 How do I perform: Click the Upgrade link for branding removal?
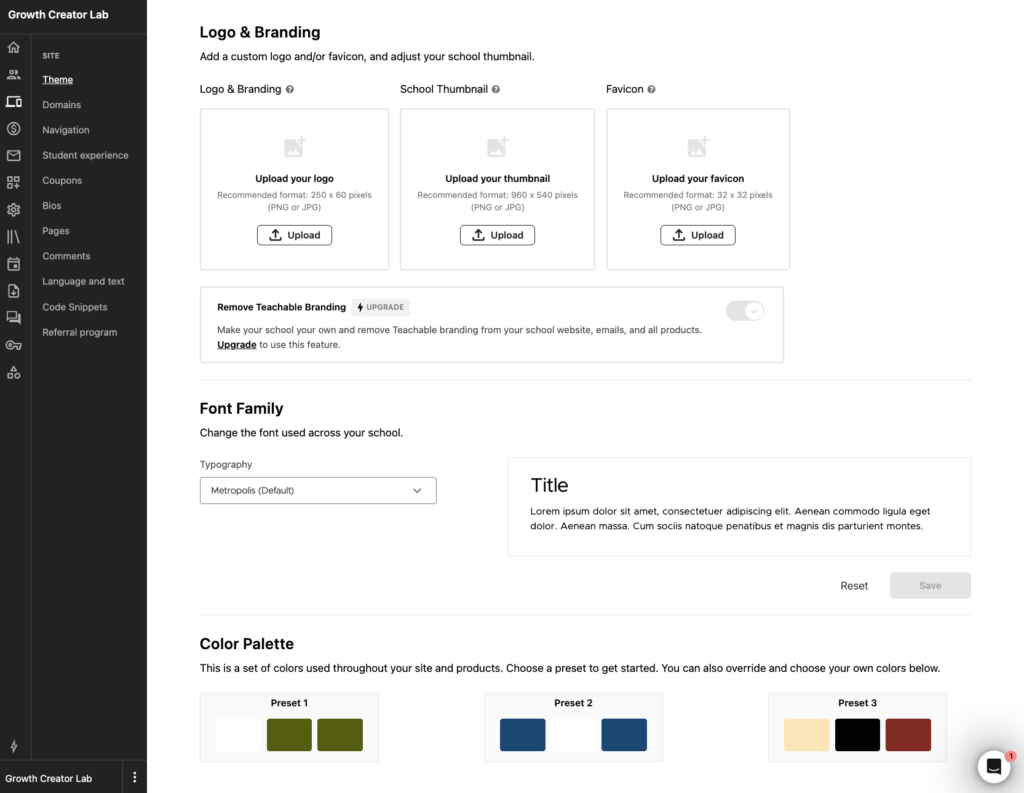(x=236, y=344)
